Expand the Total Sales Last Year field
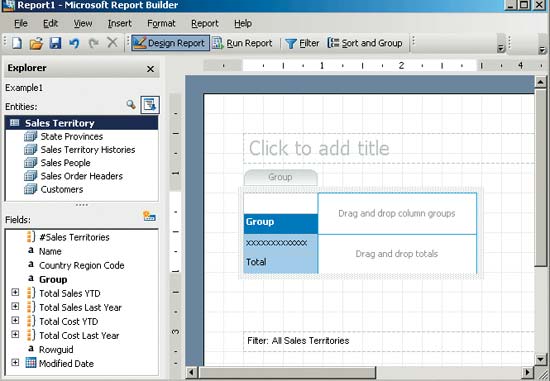 coord(15,306)
